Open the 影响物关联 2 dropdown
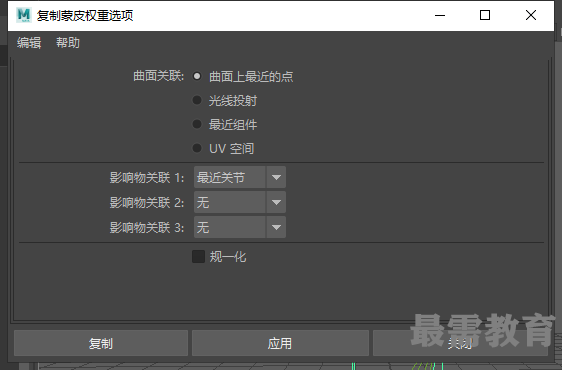 click(240, 202)
